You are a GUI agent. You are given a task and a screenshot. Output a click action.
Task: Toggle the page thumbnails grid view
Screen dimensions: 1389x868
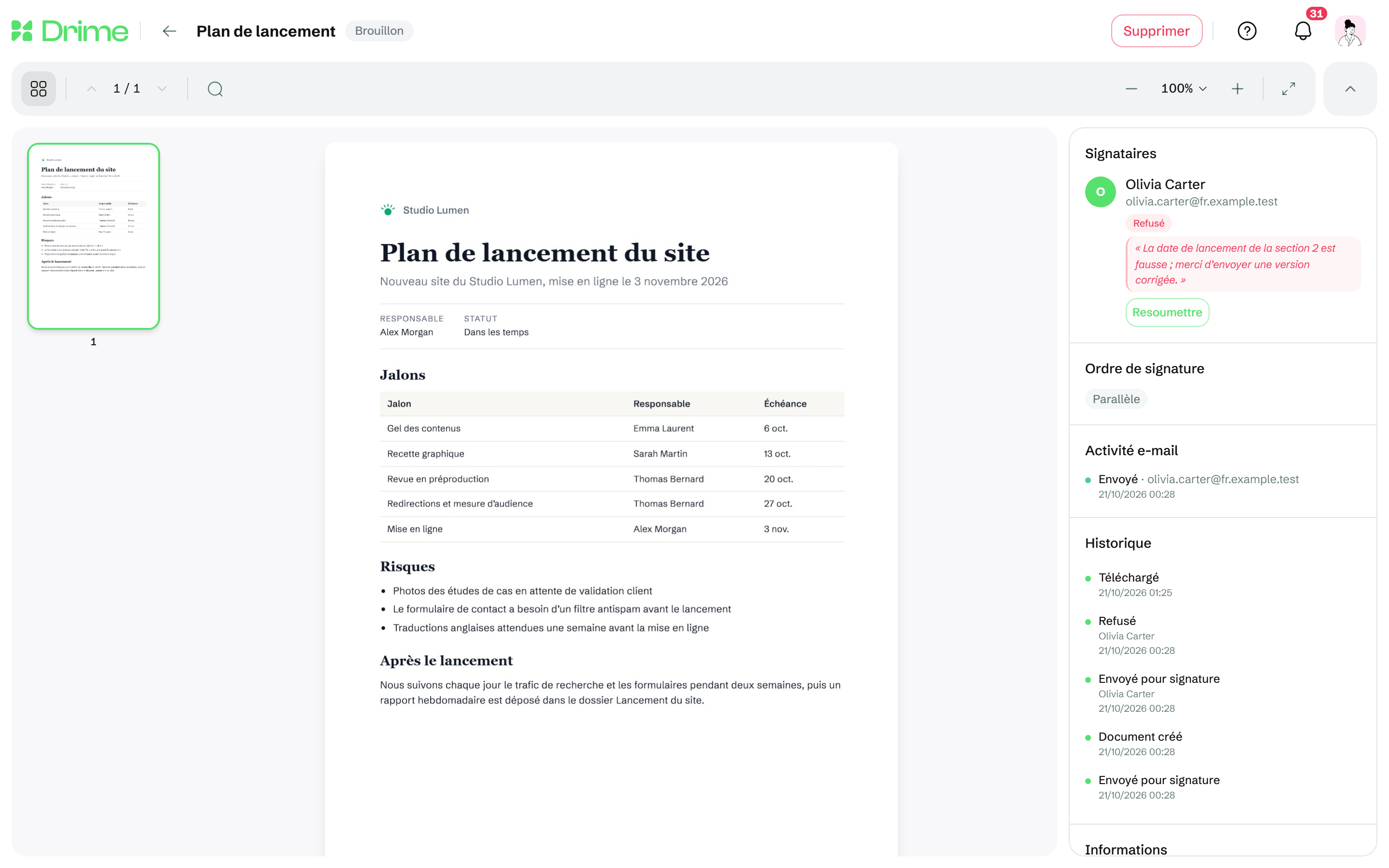39,88
